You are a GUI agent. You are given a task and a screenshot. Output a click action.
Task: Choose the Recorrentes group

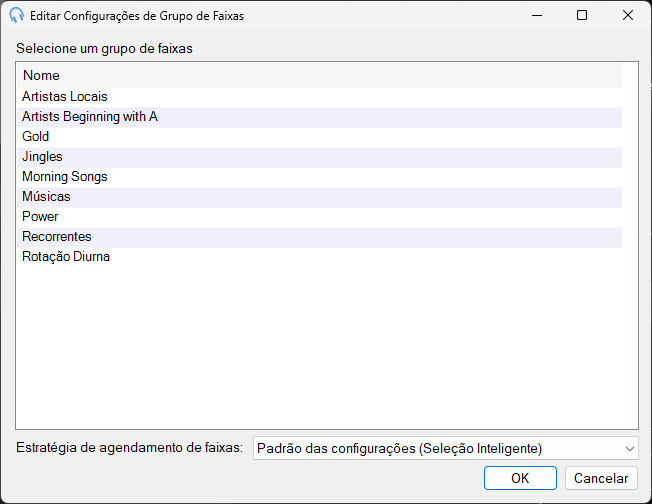click(x=320, y=237)
